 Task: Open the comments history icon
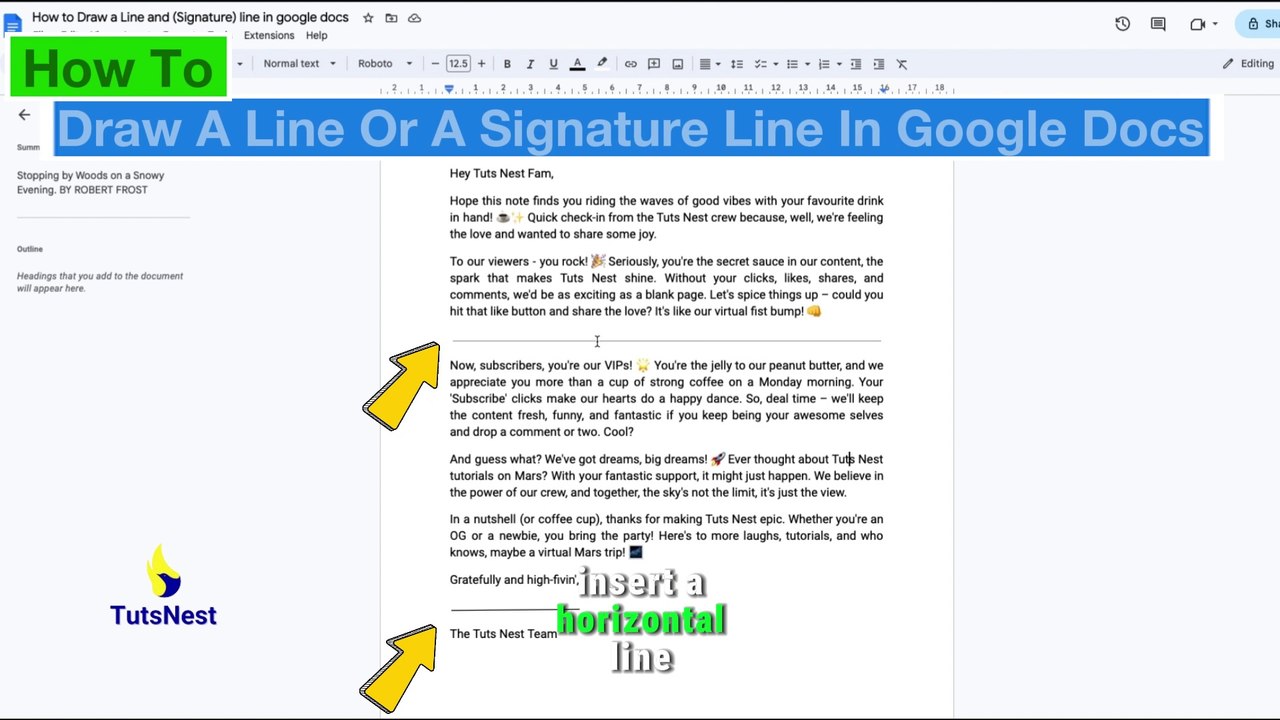1158,24
